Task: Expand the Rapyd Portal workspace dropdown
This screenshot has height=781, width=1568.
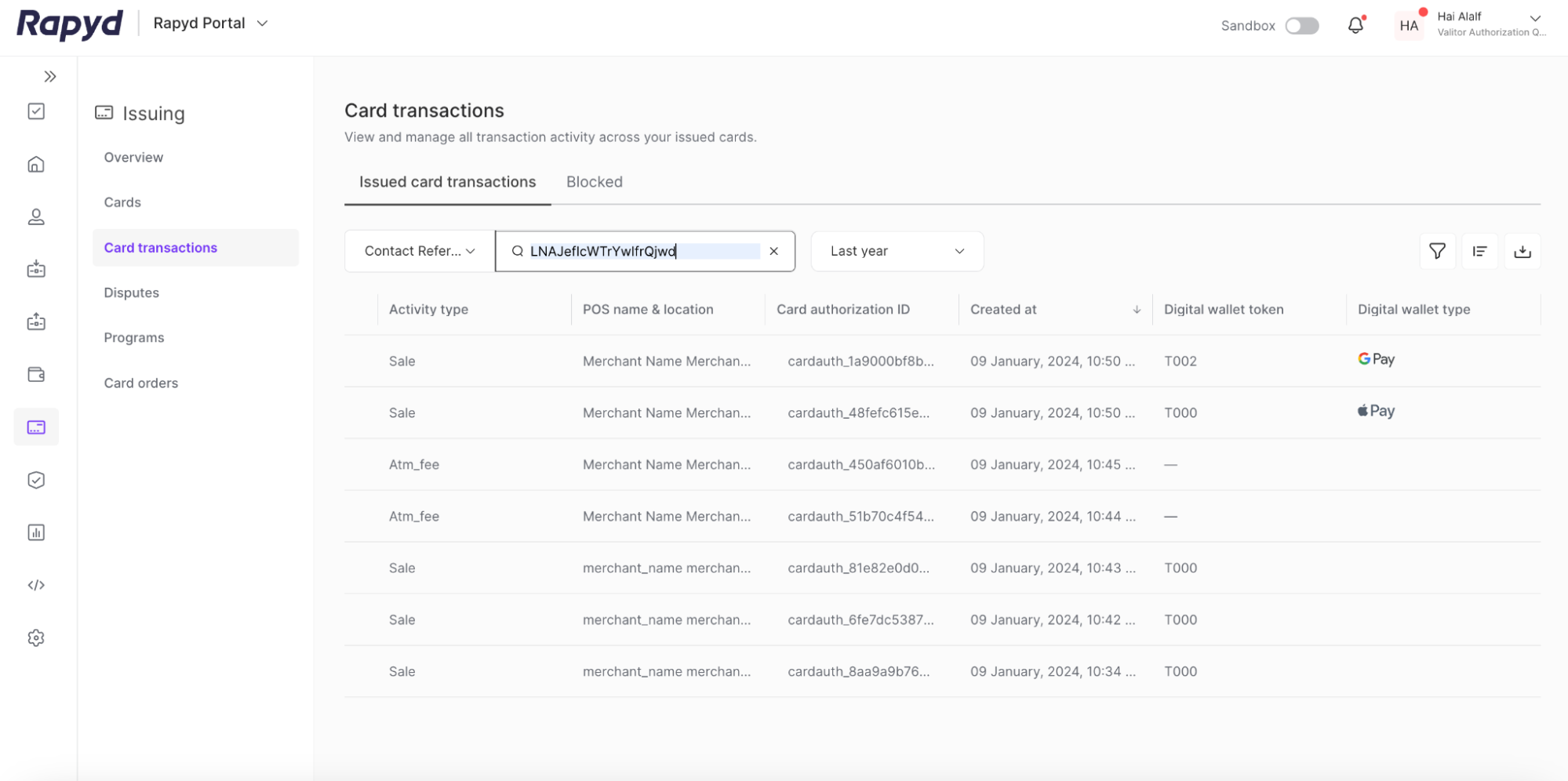Action: (x=209, y=23)
